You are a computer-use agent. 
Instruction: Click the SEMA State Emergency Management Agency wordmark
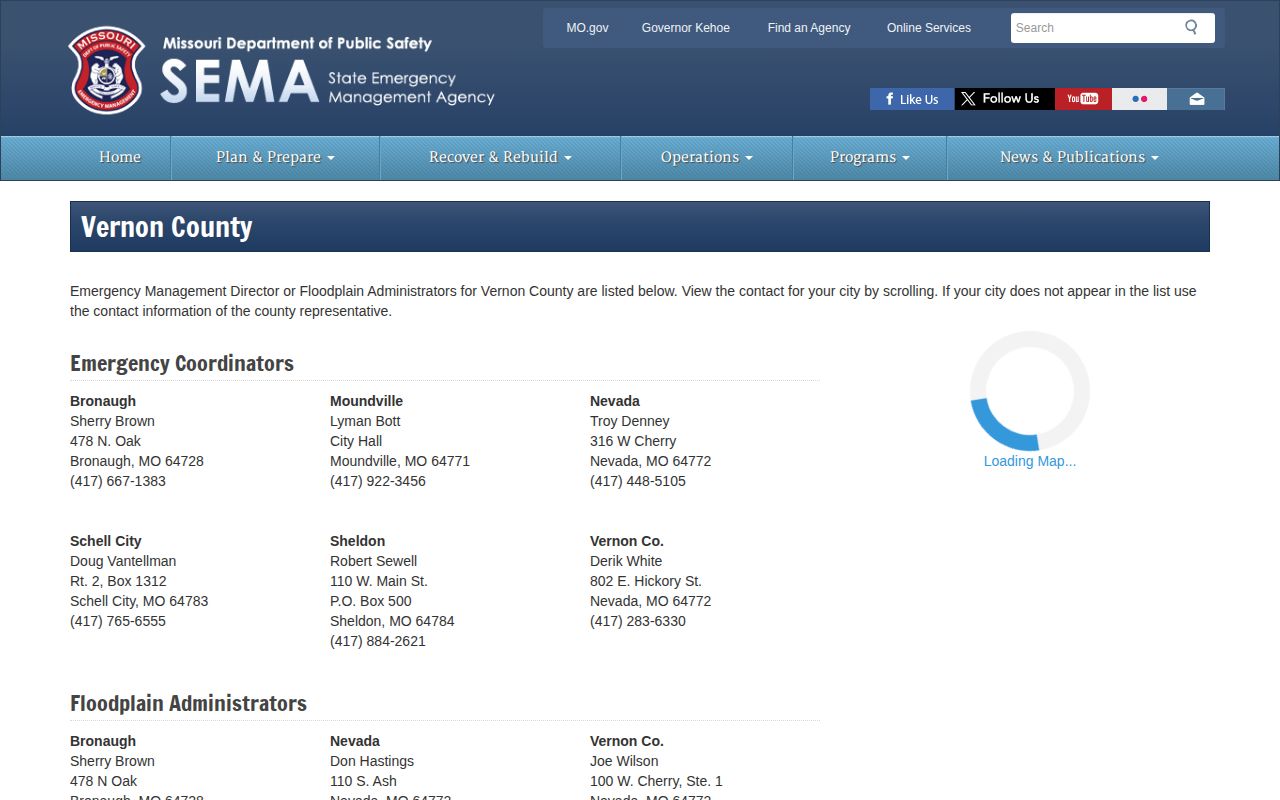[328, 81]
